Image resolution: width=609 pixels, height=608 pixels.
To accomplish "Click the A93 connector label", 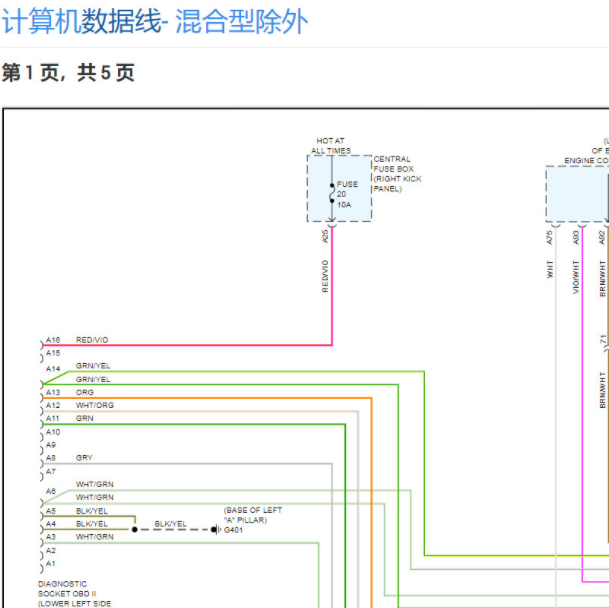I will 576,238.
